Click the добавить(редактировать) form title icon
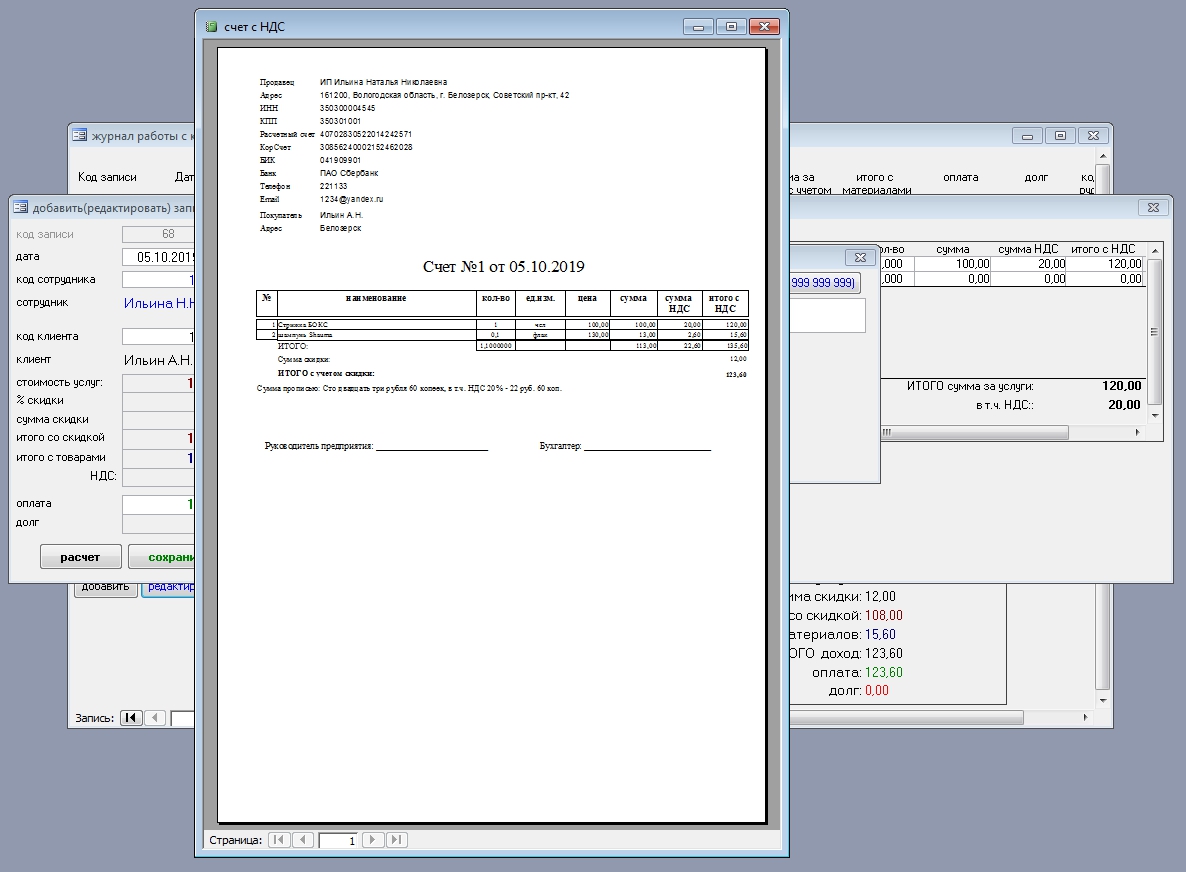Viewport: 1186px width, 872px height. 20,207
